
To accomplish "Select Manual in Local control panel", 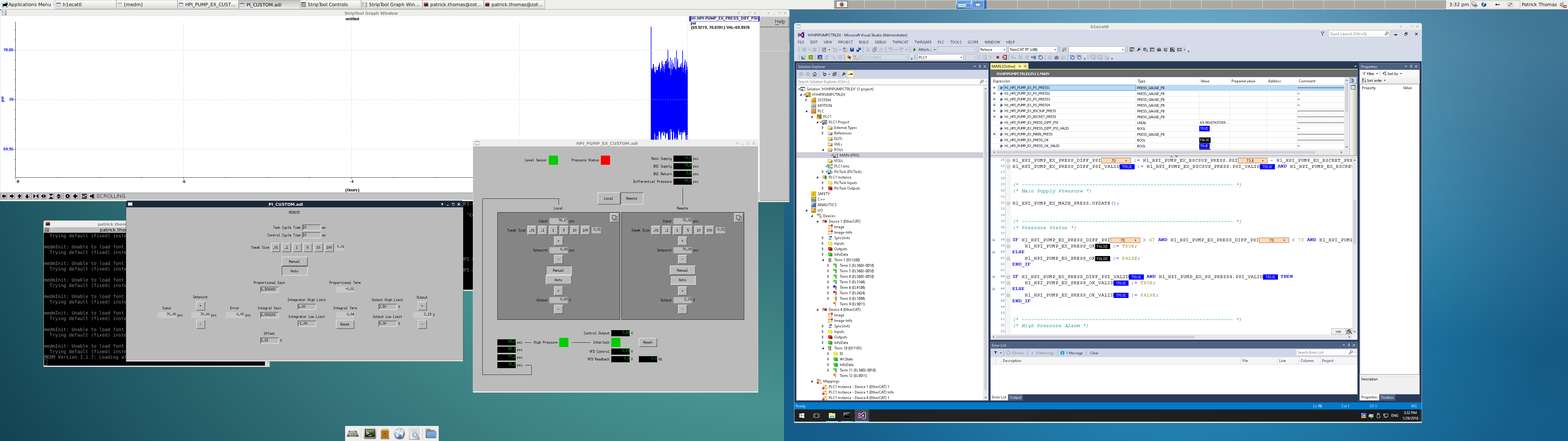I will pyautogui.click(x=559, y=270).
